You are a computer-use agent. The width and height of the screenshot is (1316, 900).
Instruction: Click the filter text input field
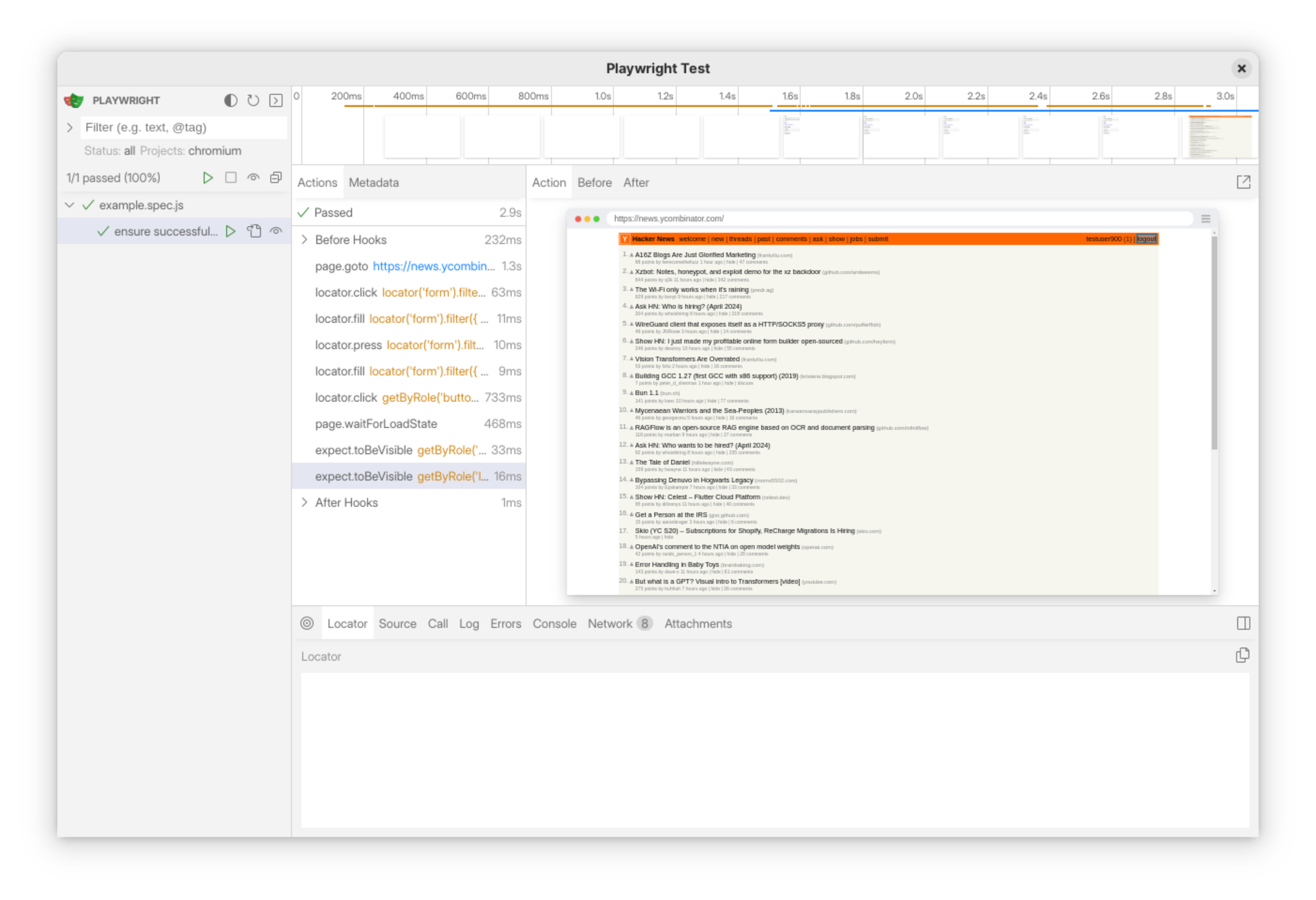click(x=184, y=127)
